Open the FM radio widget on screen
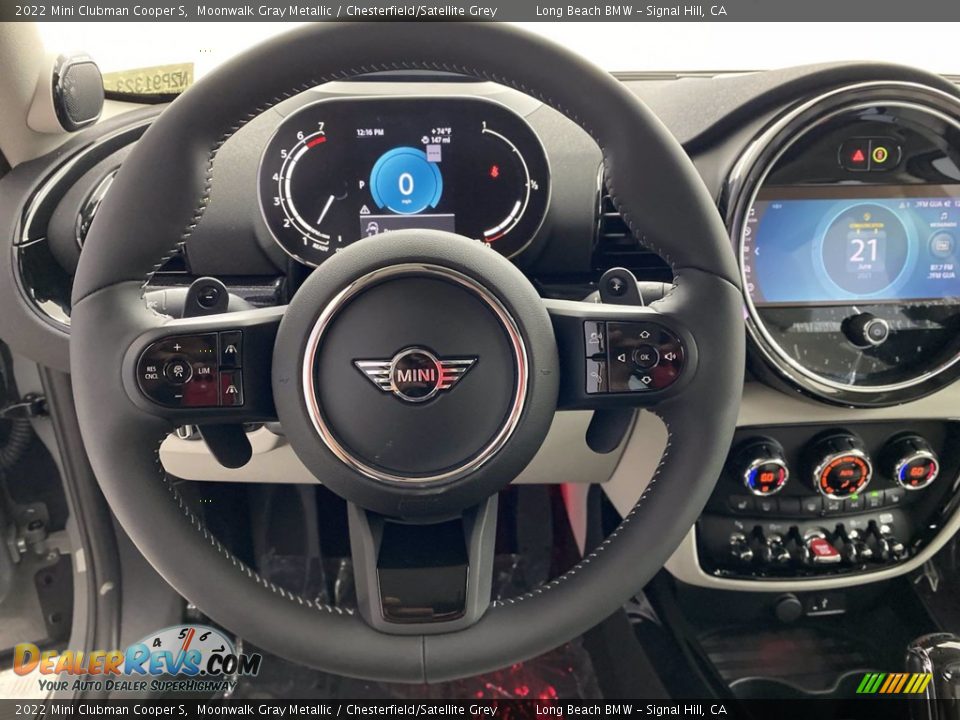This screenshot has width=960, height=720. click(x=943, y=245)
